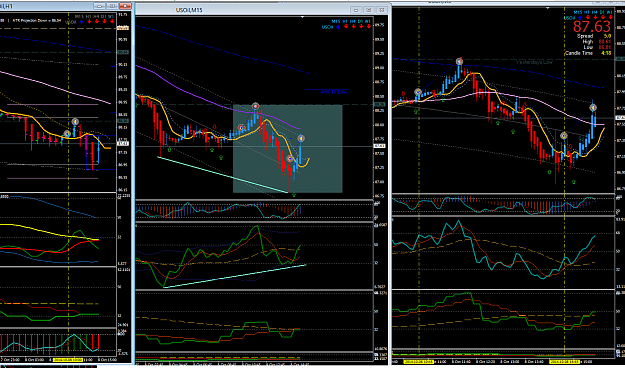Click the D1 red down arrow above 87.63 price
This screenshot has height=368, width=625.
click(603, 17)
